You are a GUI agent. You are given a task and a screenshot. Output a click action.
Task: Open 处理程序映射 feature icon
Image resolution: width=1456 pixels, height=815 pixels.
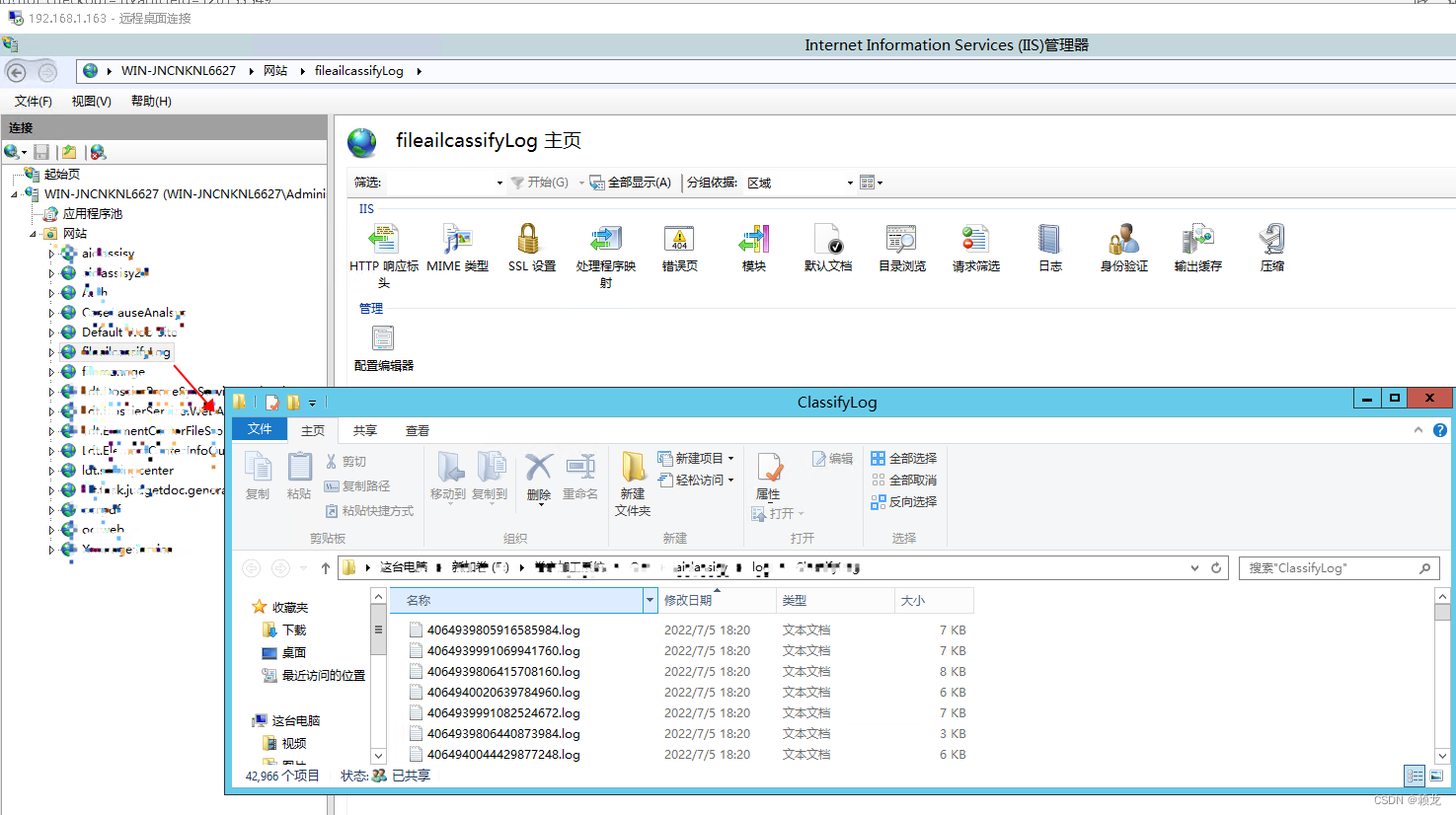coord(605,239)
